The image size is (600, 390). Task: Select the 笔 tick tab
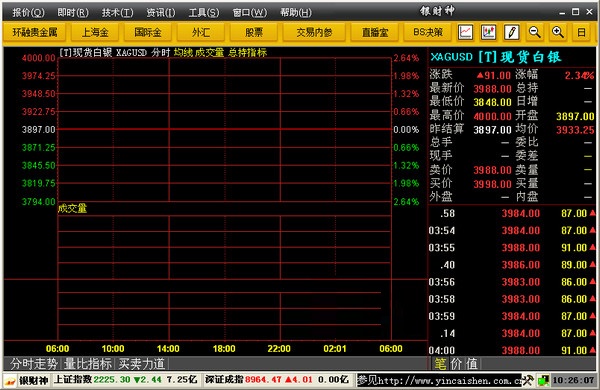440,364
